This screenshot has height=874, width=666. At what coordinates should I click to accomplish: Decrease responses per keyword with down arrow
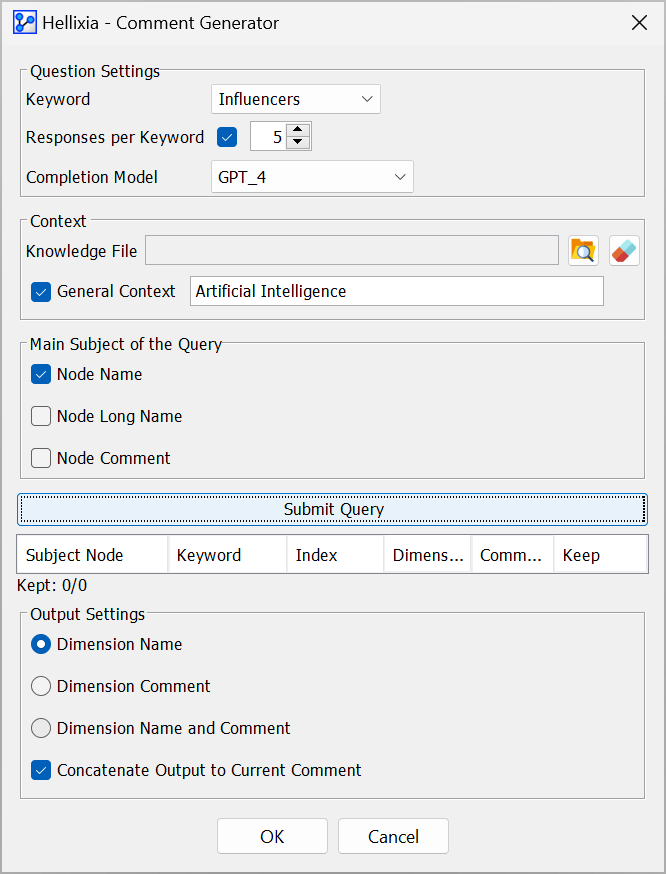(x=298, y=143)
